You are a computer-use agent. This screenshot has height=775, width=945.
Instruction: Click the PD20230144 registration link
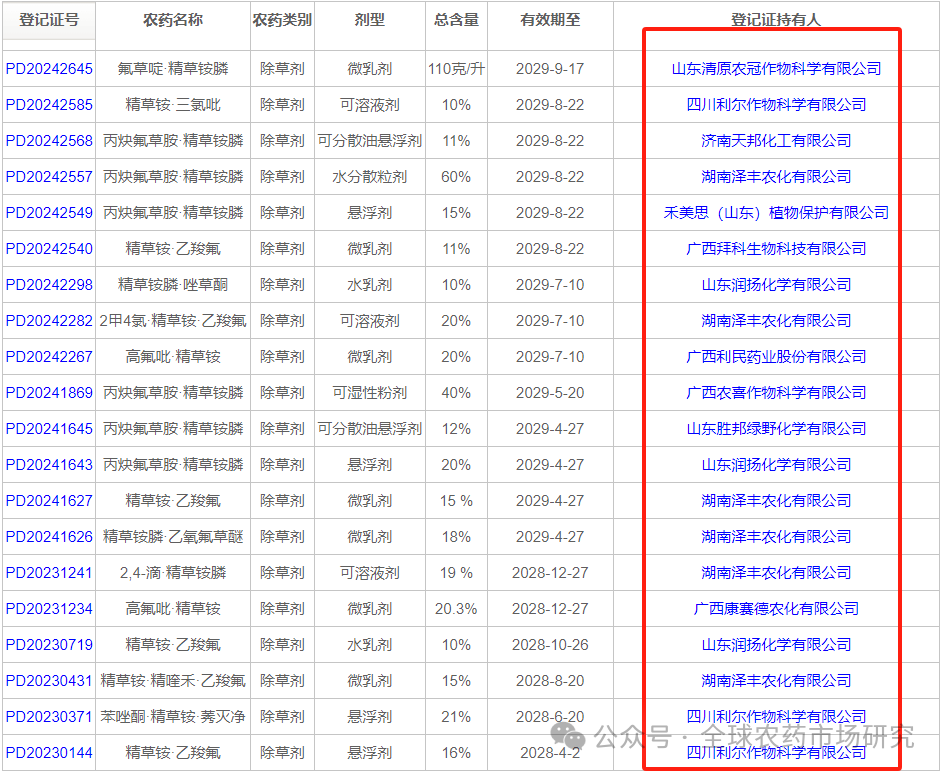pyautogui.click(x=49, y=753)
